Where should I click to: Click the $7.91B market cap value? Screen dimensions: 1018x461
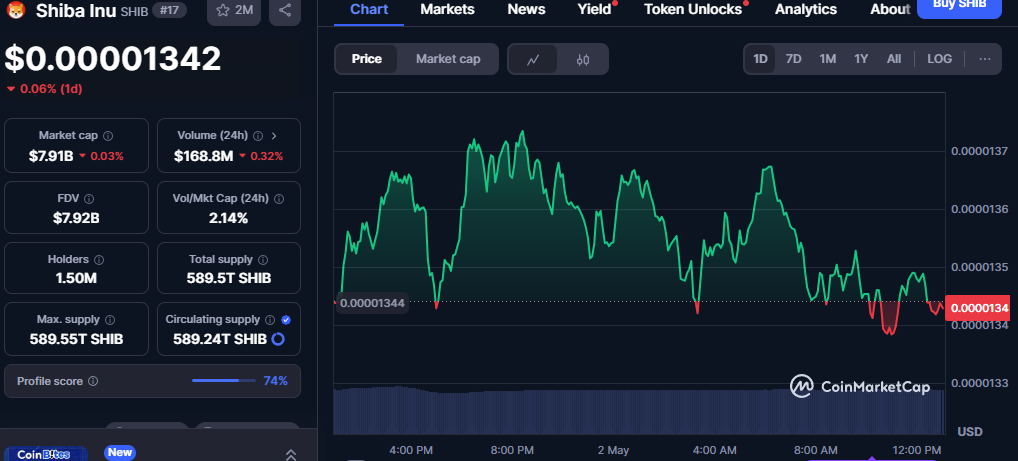pos(51,156)
